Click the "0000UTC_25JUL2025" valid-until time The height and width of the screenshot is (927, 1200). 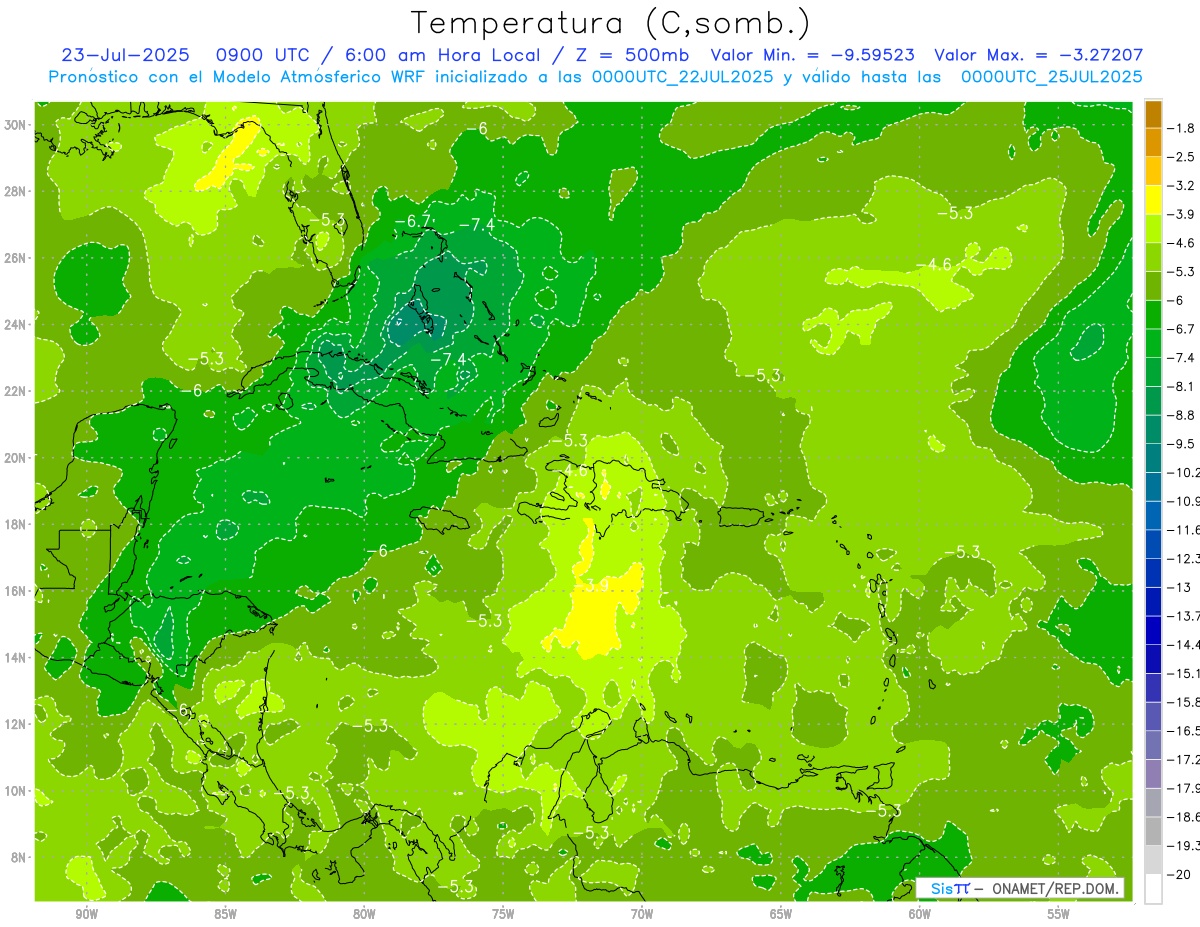(1052, 77)
